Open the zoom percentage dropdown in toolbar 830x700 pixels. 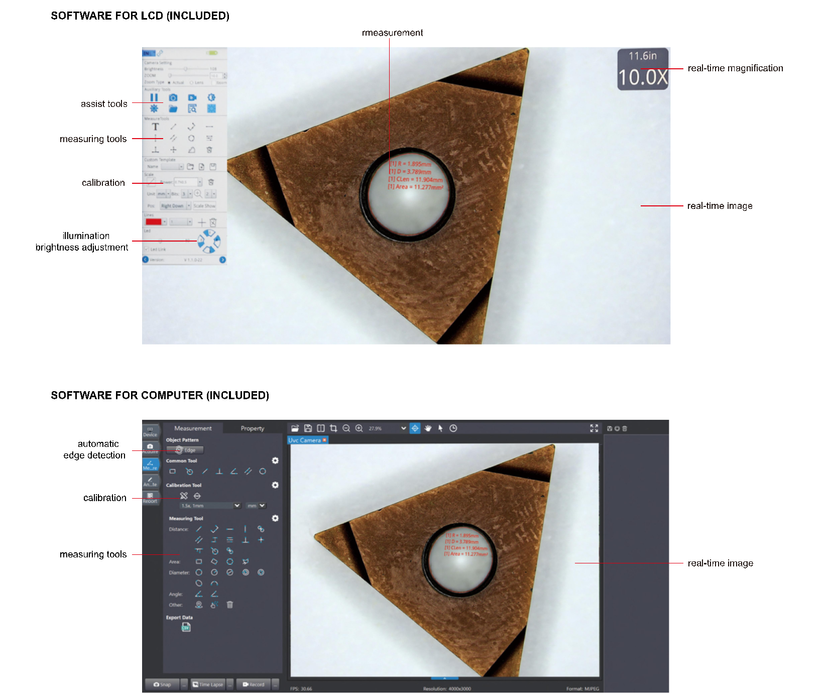coord(403,428)
